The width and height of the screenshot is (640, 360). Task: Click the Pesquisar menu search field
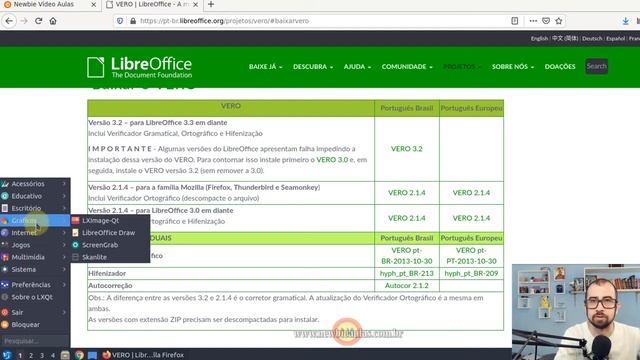tap(35, 340)
